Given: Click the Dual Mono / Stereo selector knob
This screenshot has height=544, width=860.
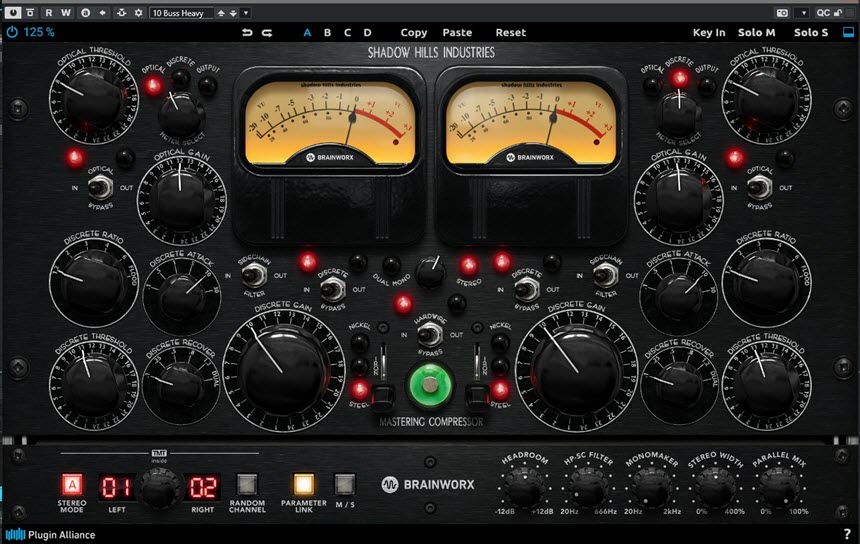Looking at the screenshot, I should (x=431, y=273).
